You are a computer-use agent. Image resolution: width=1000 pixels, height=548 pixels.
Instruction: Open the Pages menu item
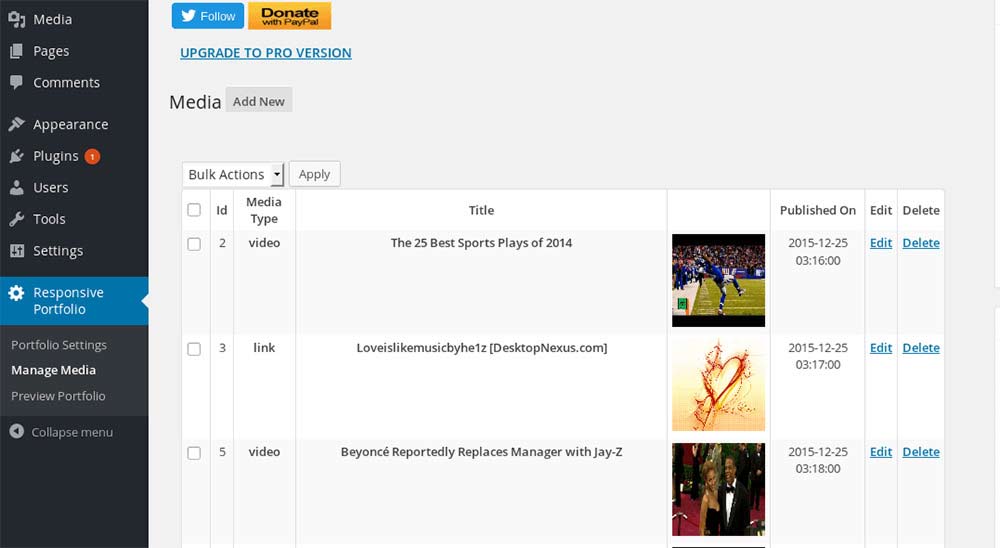51,51
